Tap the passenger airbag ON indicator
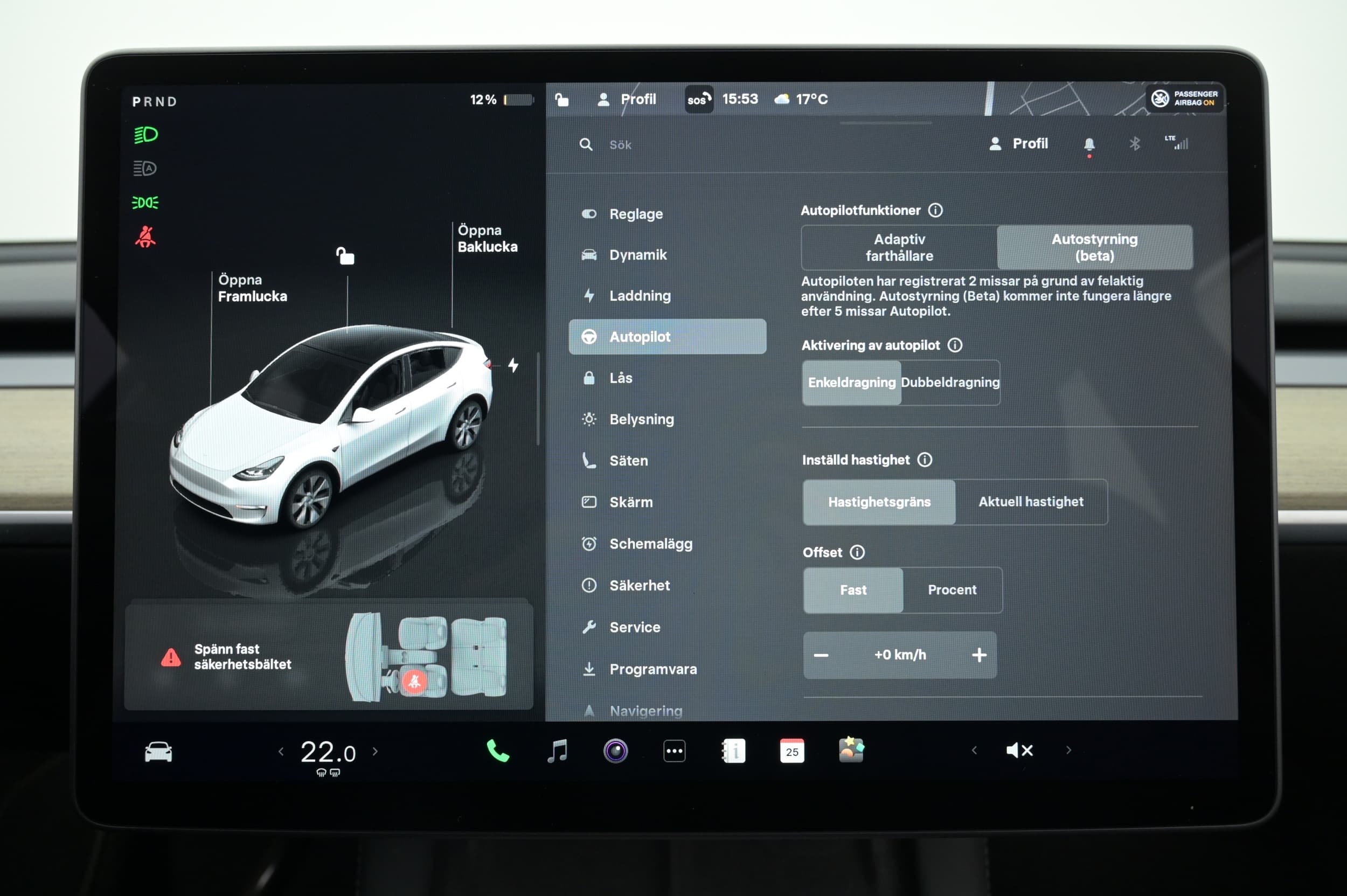Viewport: 1347px width, 896px height. (1184, 98)
